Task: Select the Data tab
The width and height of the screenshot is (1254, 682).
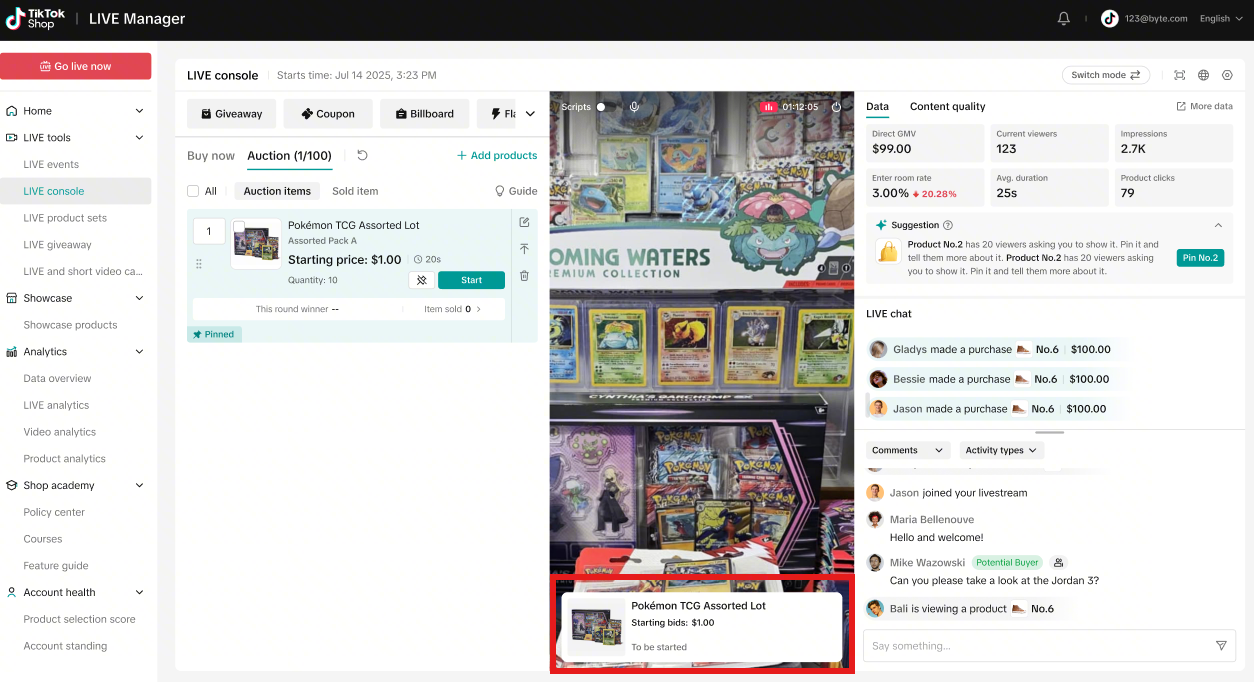Action: pos(877,106)
